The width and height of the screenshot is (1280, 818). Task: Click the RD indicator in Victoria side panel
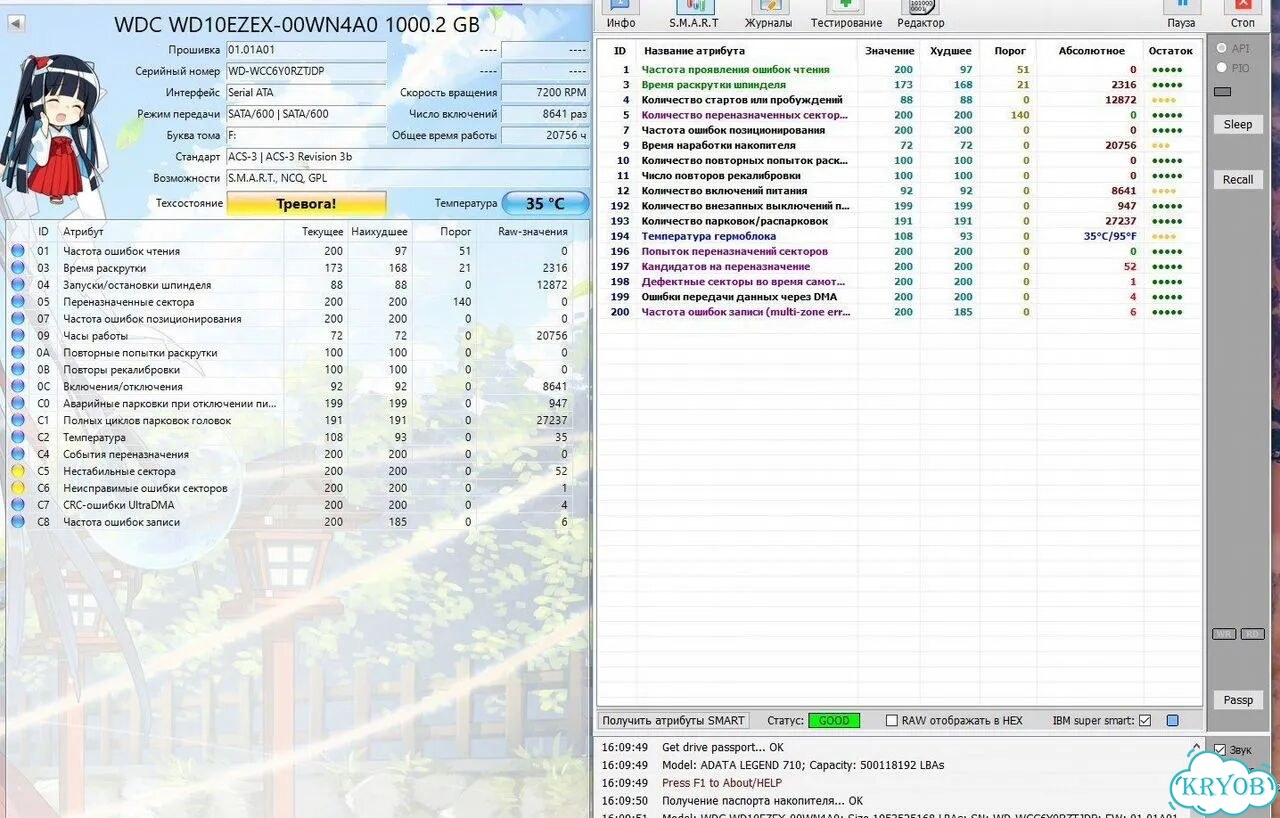(1252, 634)
